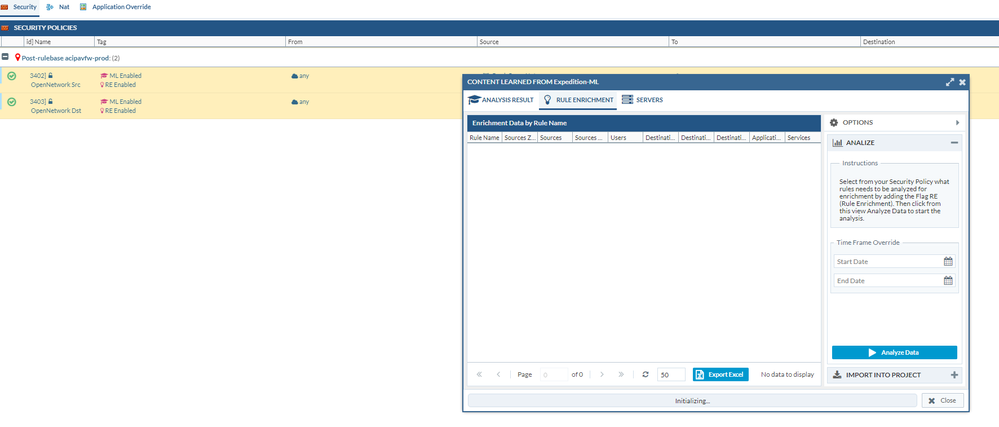Screen dimensions: 999x427
Task: Sort by Users column in enrichment grid
Action: 625,137
